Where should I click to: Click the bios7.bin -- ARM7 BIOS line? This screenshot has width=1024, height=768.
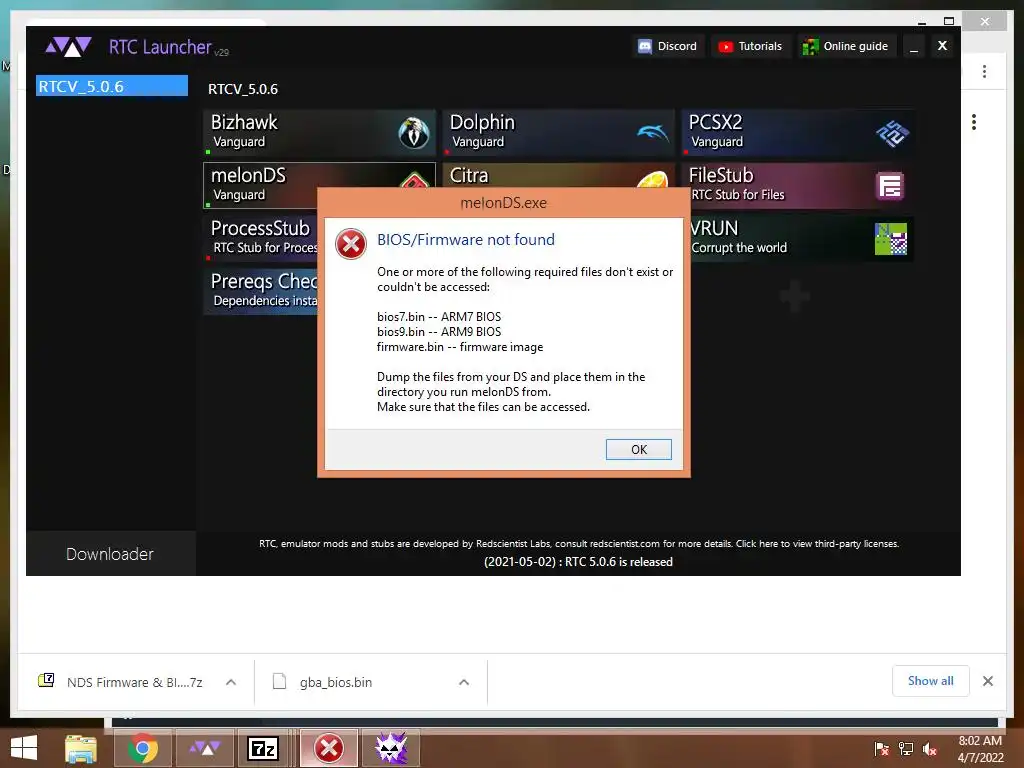[x=439, y=317]
